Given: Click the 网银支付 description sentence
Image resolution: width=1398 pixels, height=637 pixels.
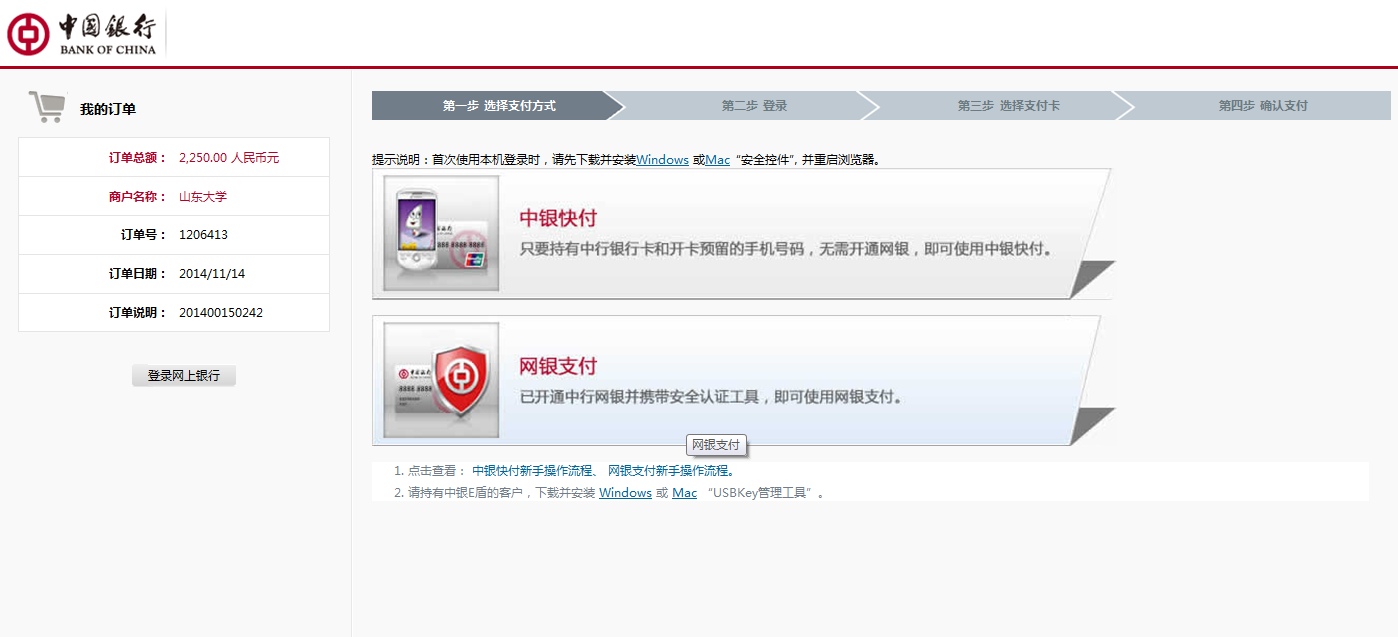Looking at the screenshot, I should [711, 397].
